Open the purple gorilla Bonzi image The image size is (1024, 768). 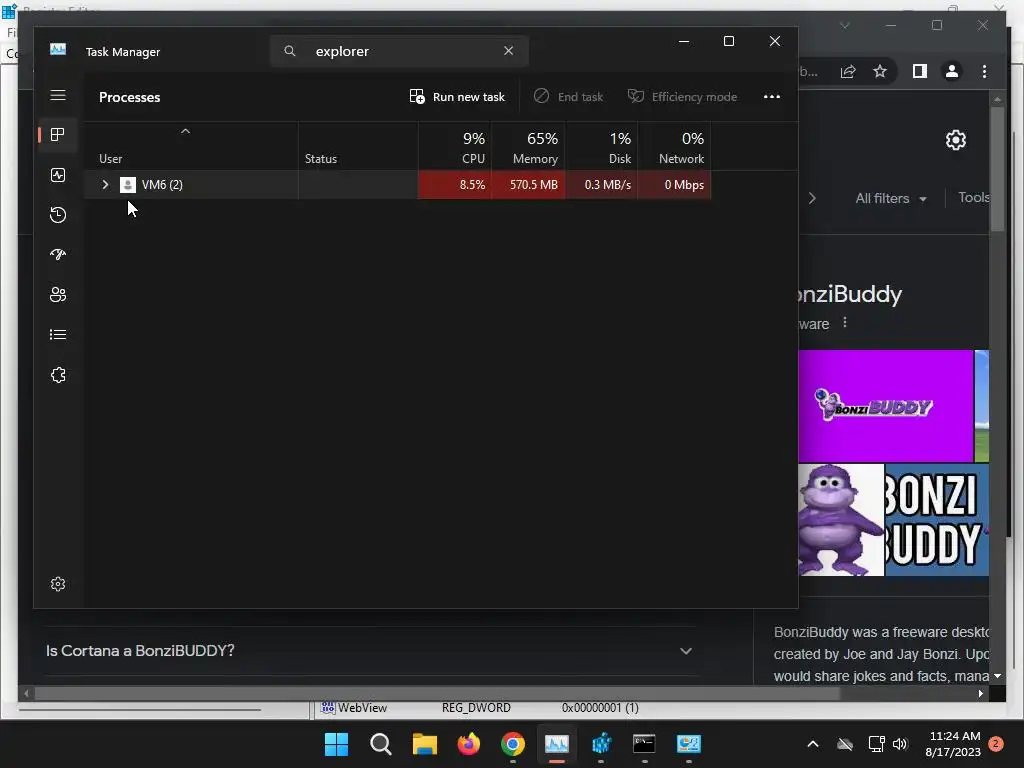pos(840,520)
